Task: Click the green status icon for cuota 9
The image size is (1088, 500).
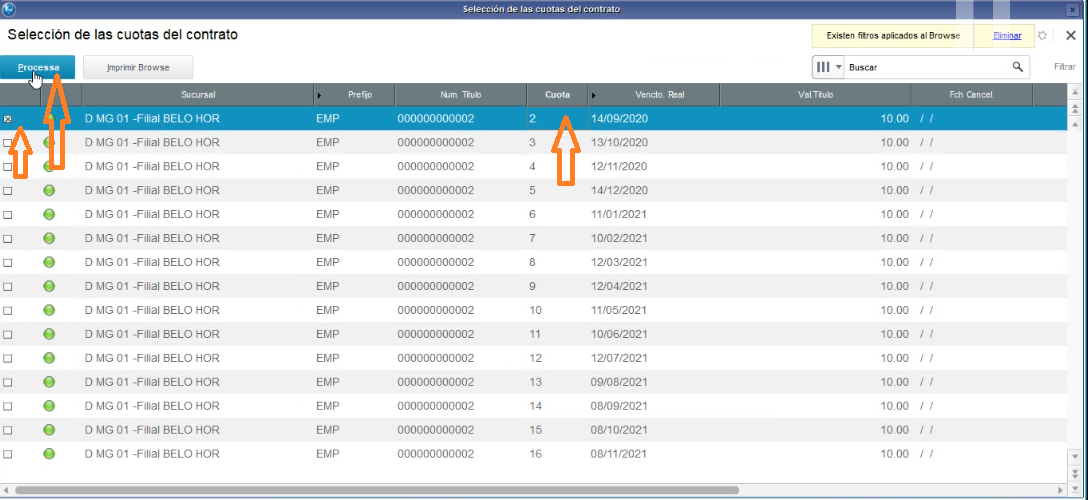Action: (x=49, y=286)
